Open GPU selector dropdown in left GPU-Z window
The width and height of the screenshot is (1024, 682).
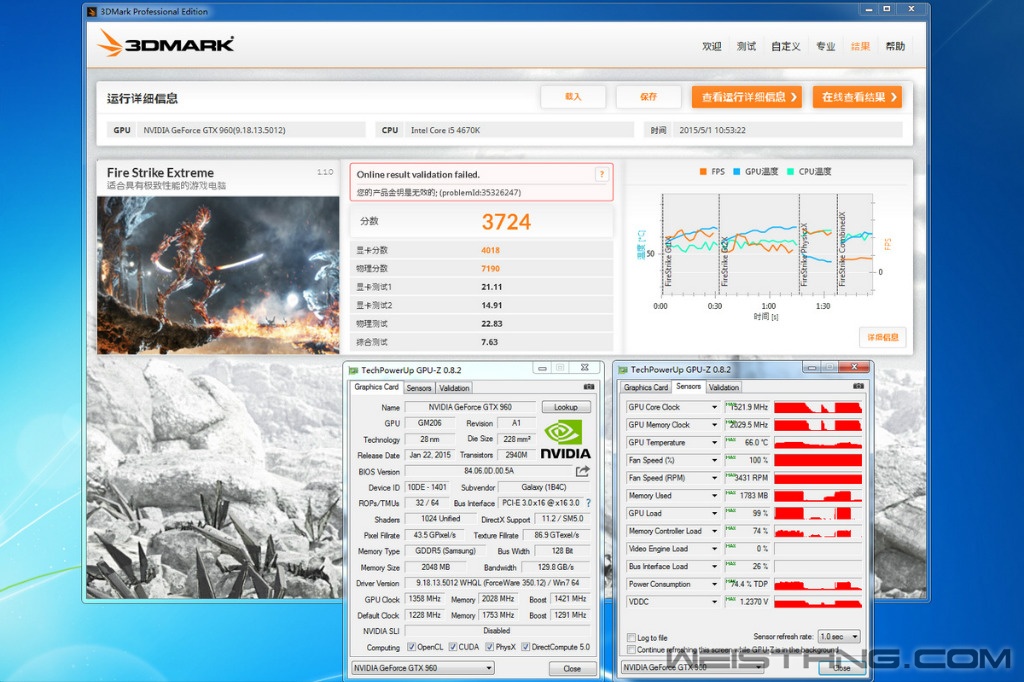click(x=423, y=668)
